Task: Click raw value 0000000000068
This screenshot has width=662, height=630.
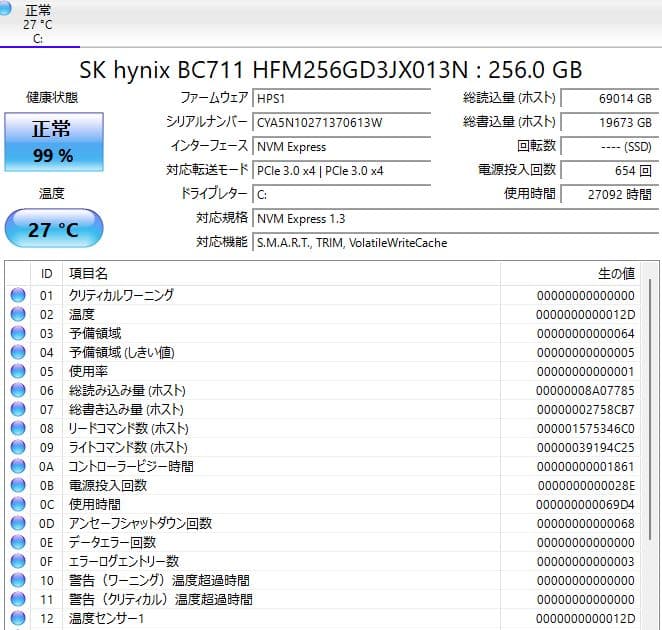Action: (x=586, y=524)
